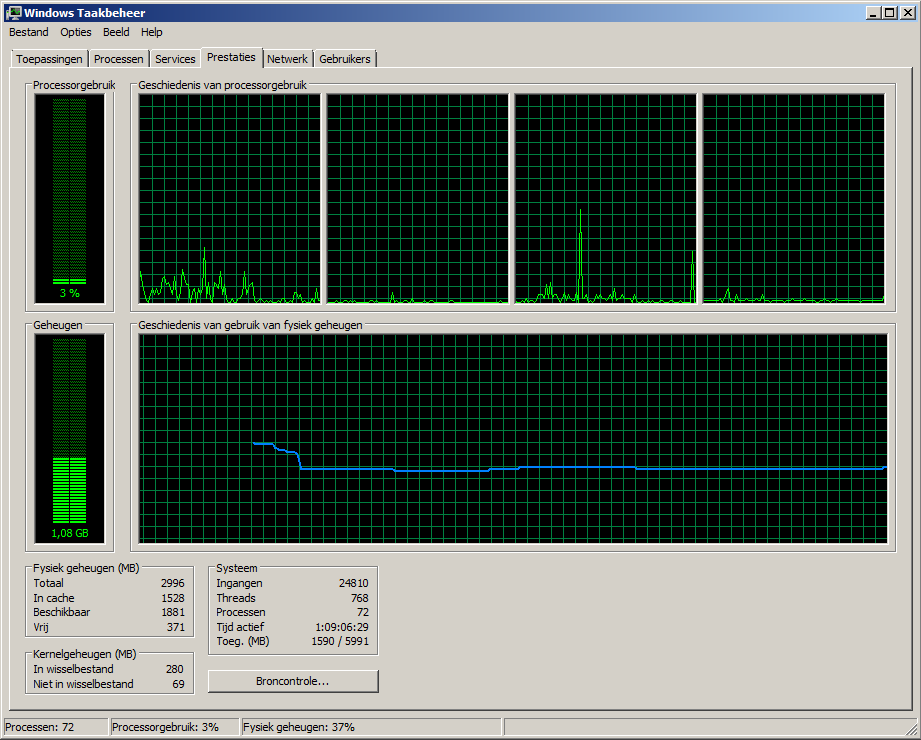Click the Geschiedenis van processorgebruik label
The image size is (921, 740).
pos(223,85)
